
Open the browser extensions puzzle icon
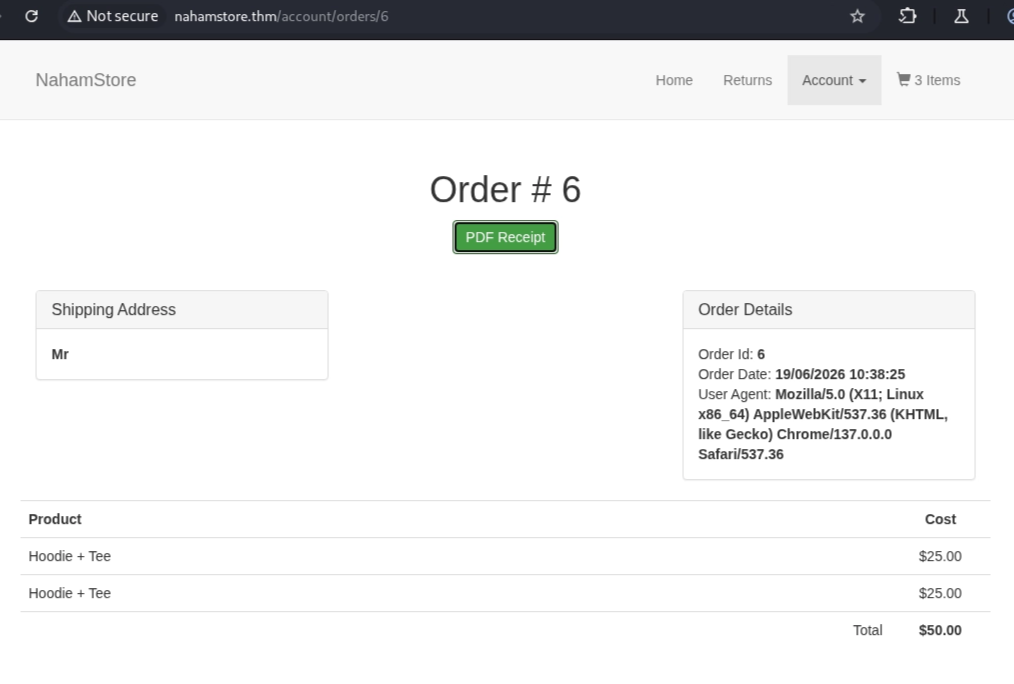point(907,16)
